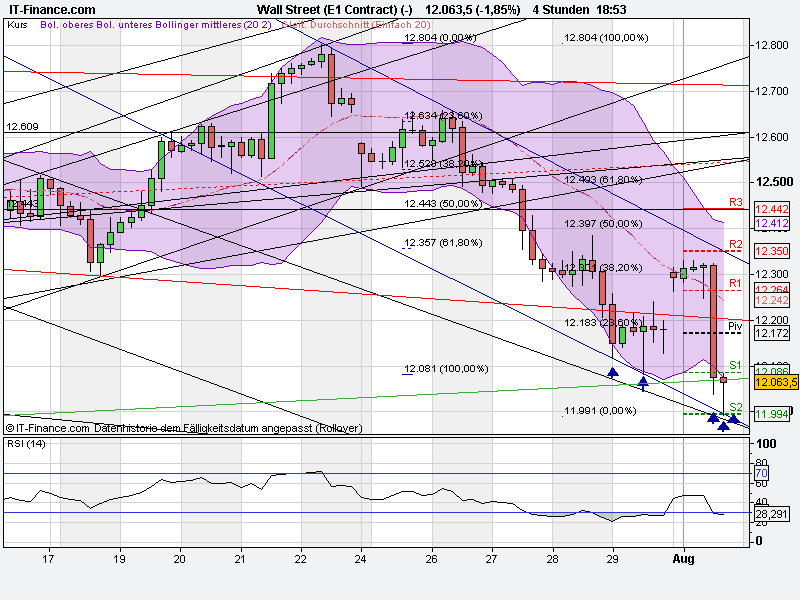The image size is (800, 600).
Task: Click the 12.172 pivot price box
Action: 770,333
